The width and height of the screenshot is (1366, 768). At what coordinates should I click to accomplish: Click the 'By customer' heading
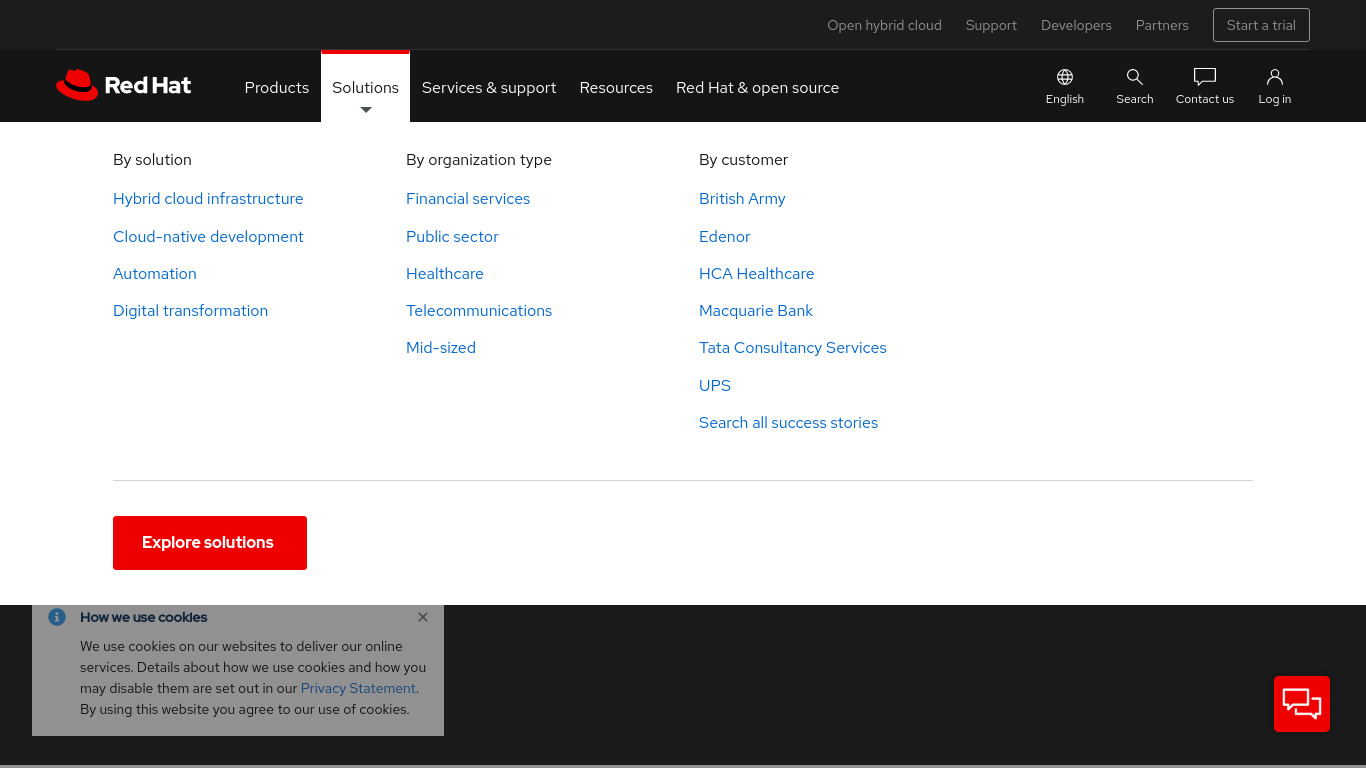[x=744, y=160]
